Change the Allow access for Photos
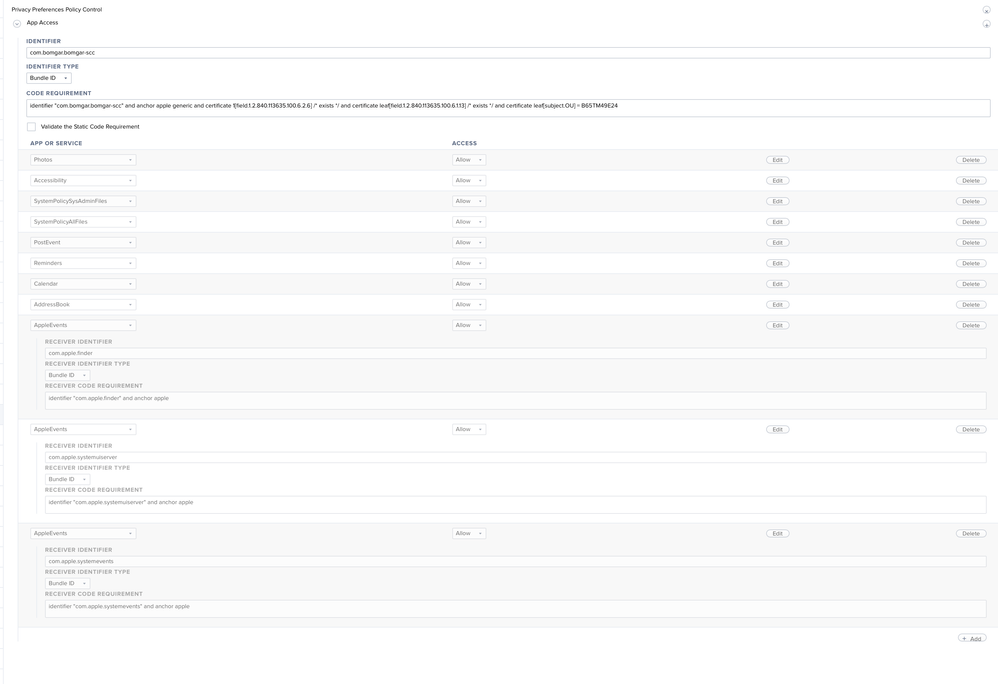This screenshot has height=684, width=998. click(x=469, y=160)
